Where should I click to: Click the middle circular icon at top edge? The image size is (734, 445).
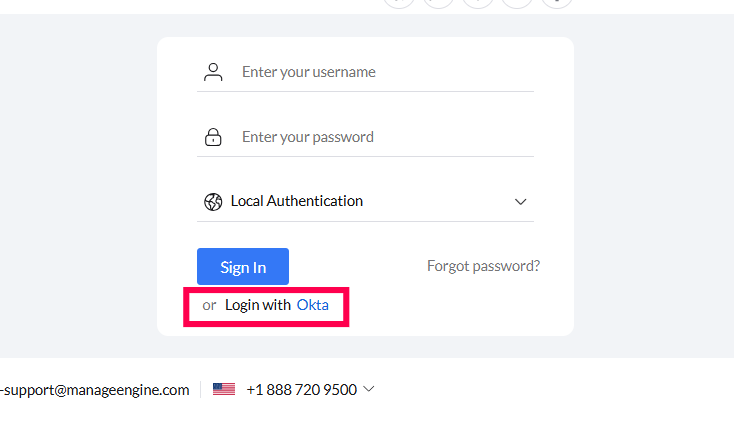tap(477, 2)
